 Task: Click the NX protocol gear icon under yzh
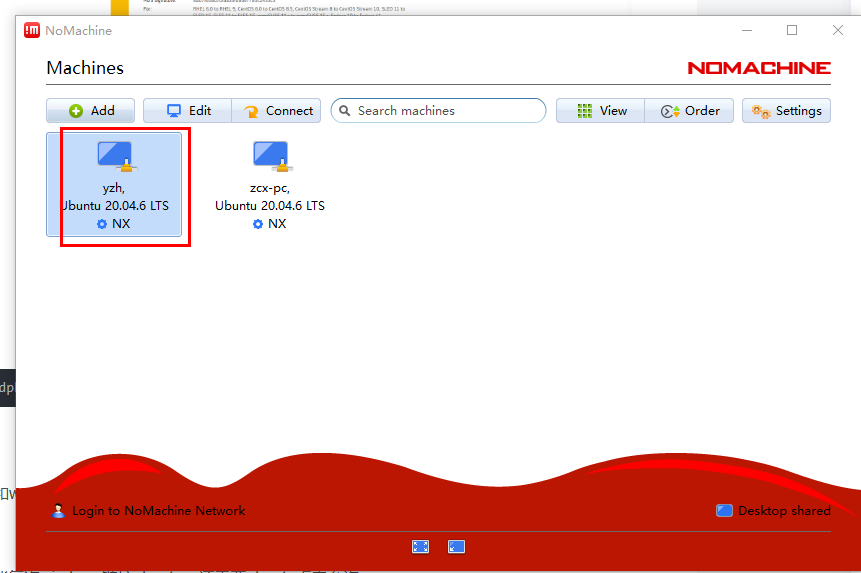tap(102, 224)
